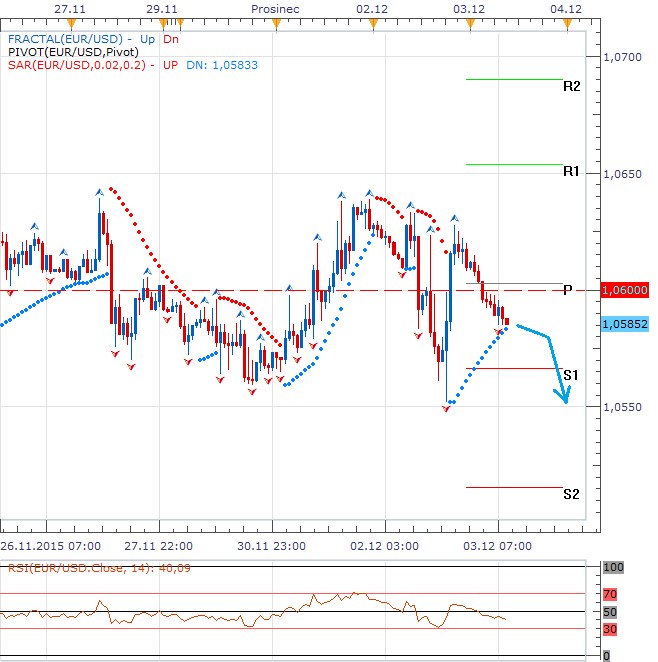Viewport: 658px width, 662px height.
Task: Click the PIVOT(EUR/USD,Pivot) indicator label
Action: tap(72, 51)
